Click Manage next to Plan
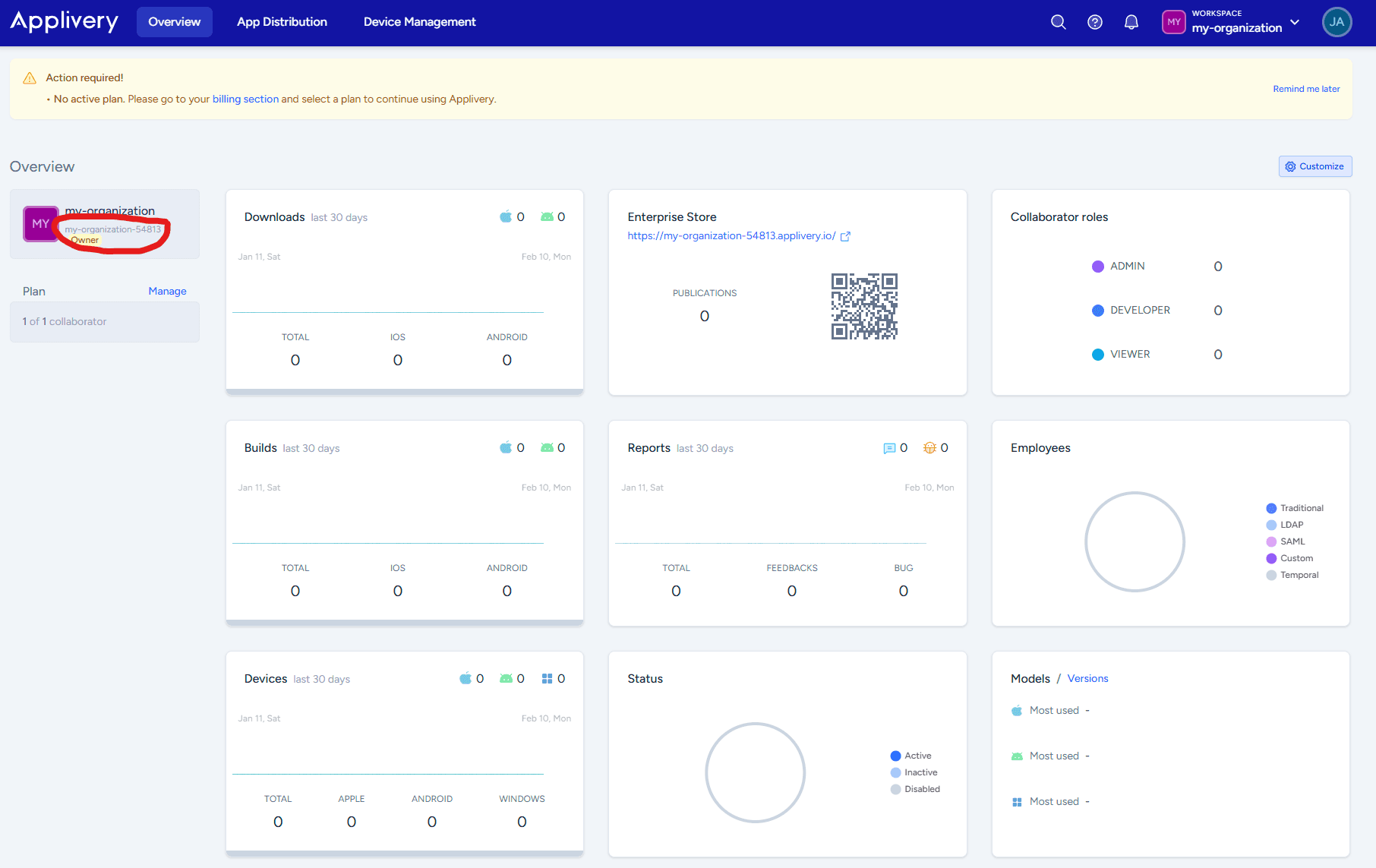Screen dimensions: 1376x868 click(167, 292)
